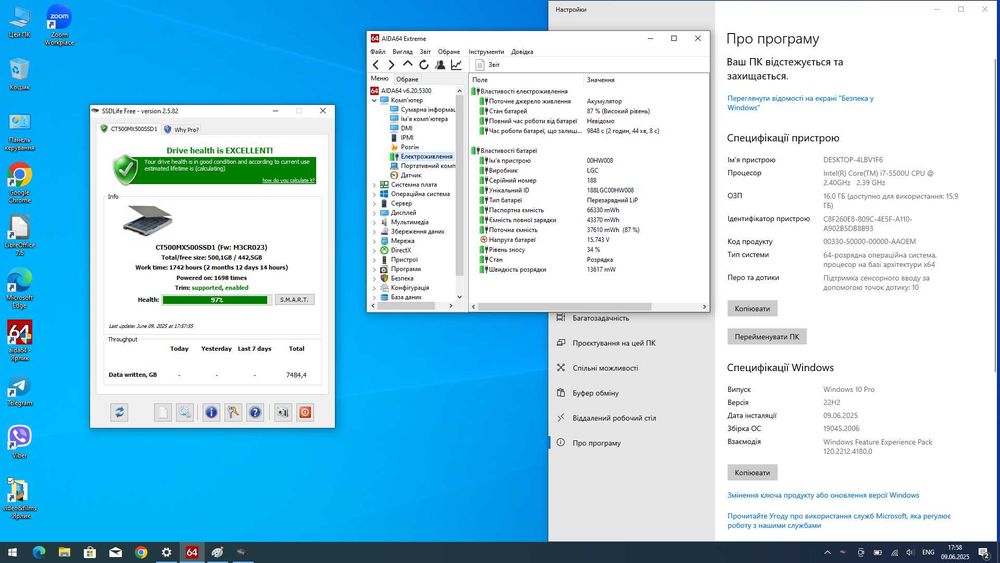Click SSDLife health 97% progress bar
The image size is (1000, 563).
(216, 300)
